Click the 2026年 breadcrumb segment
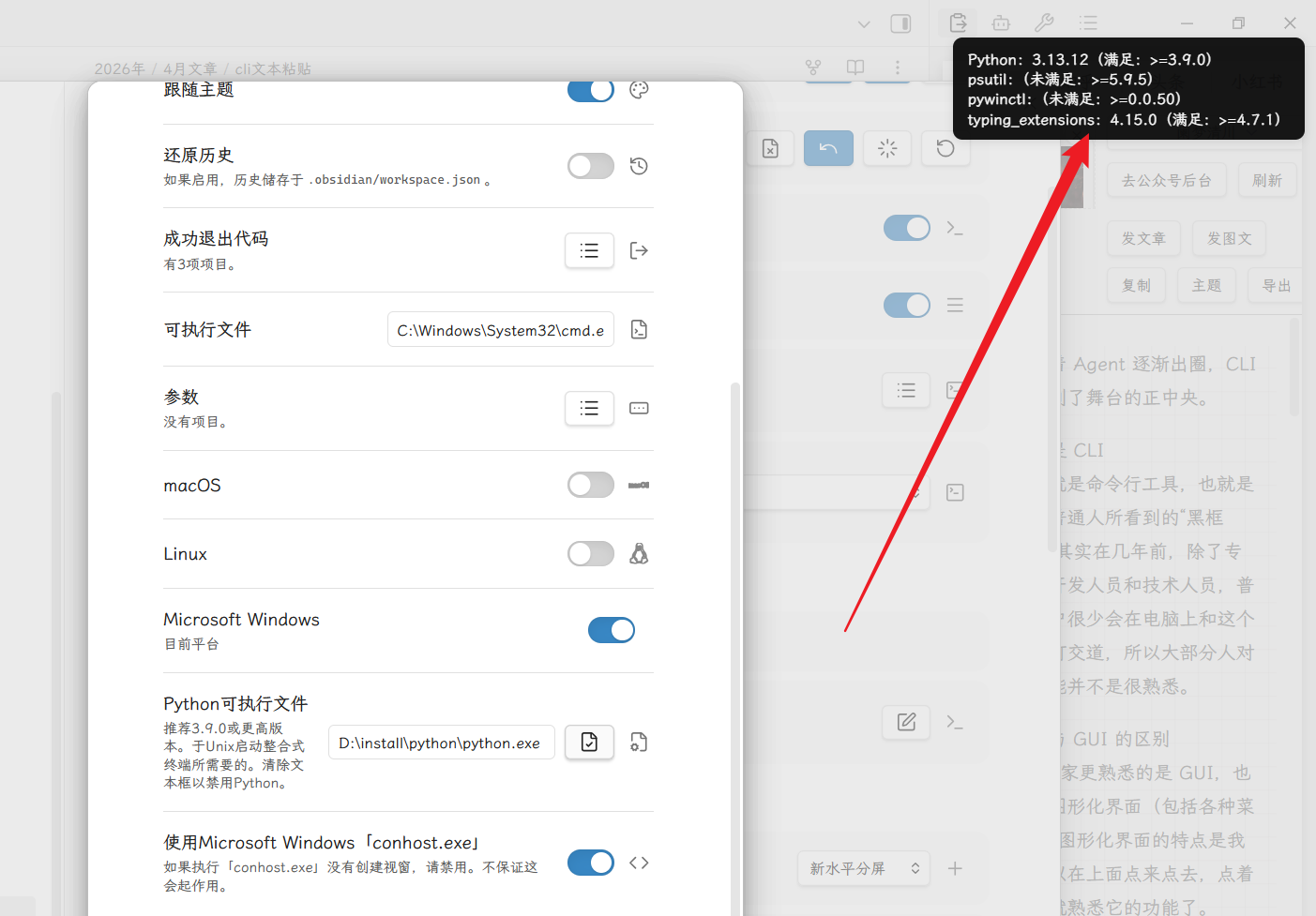Screen dimensions: 1316x916 pos(119,68)
